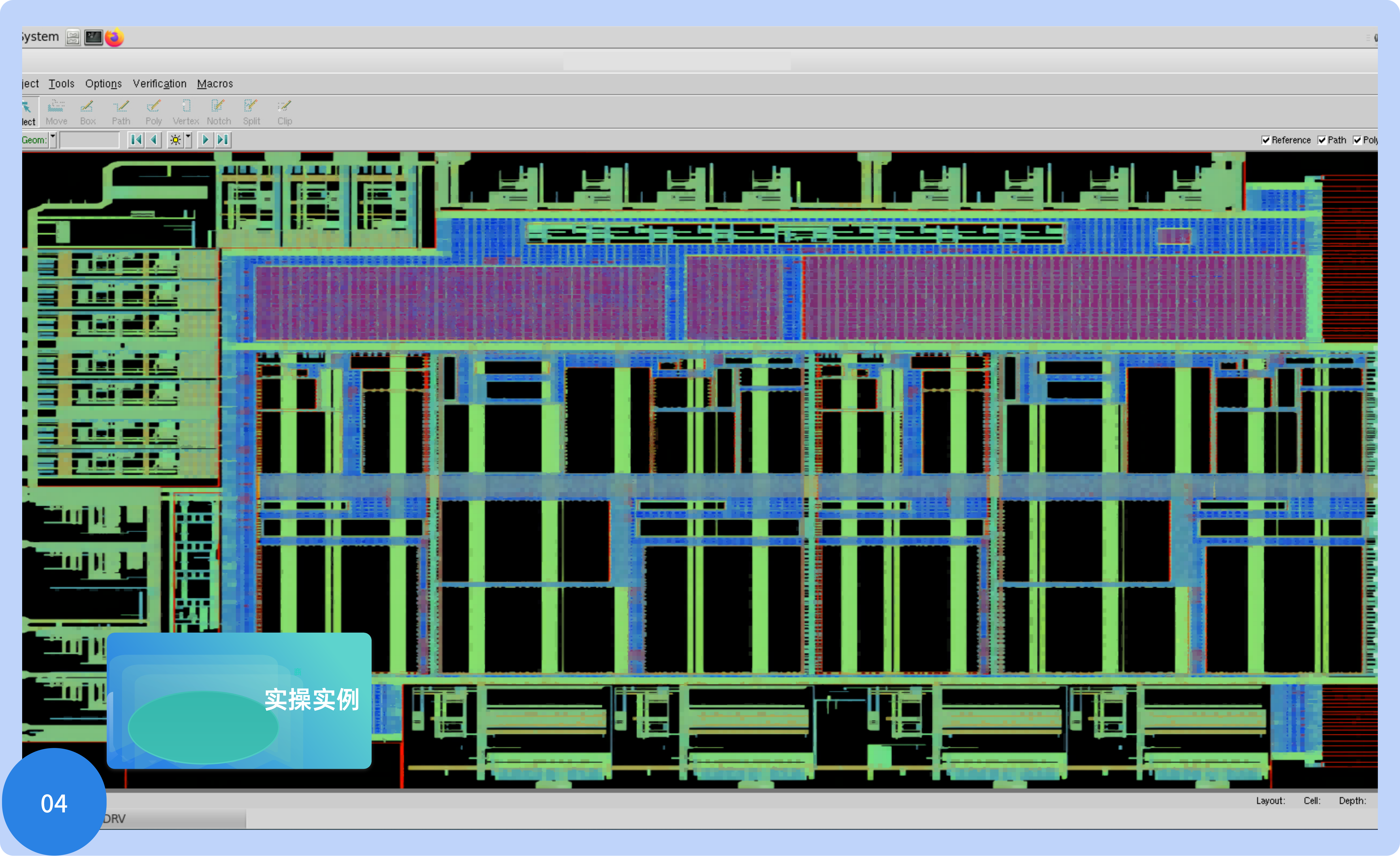
Task: Go to next geometry result
Action: 205,140
